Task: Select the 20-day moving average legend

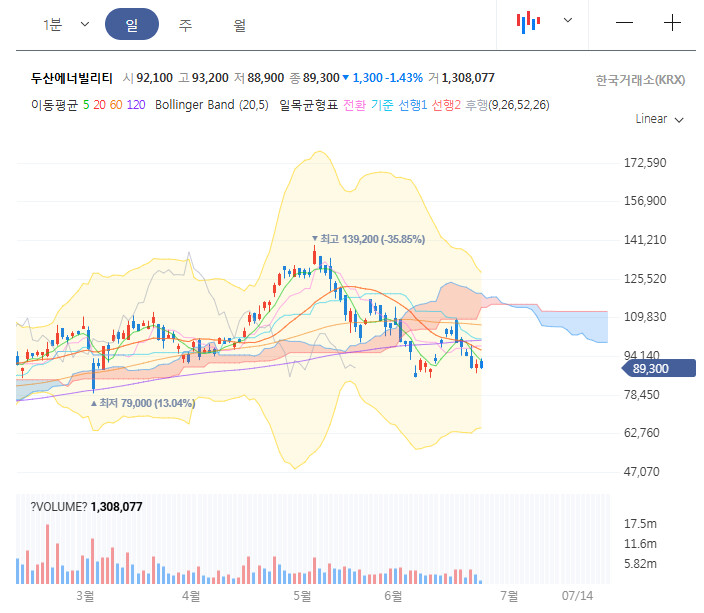Action: (99, 105)
